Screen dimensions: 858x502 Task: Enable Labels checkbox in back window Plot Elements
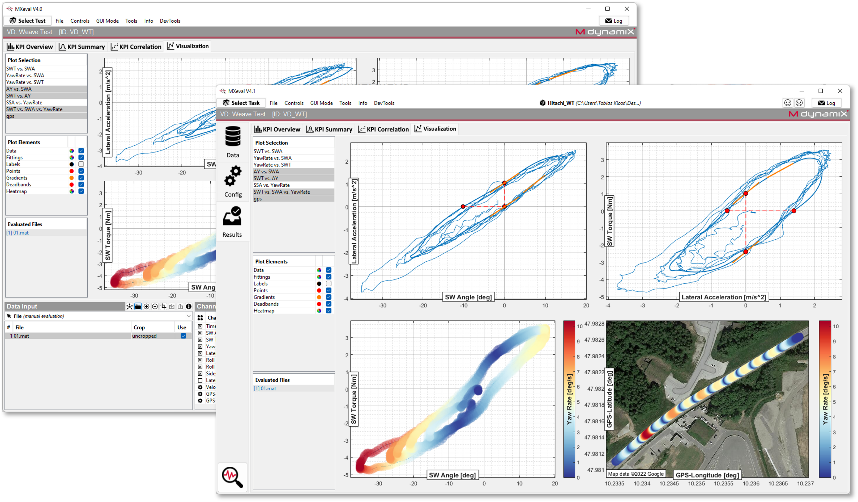click(81, 164)
